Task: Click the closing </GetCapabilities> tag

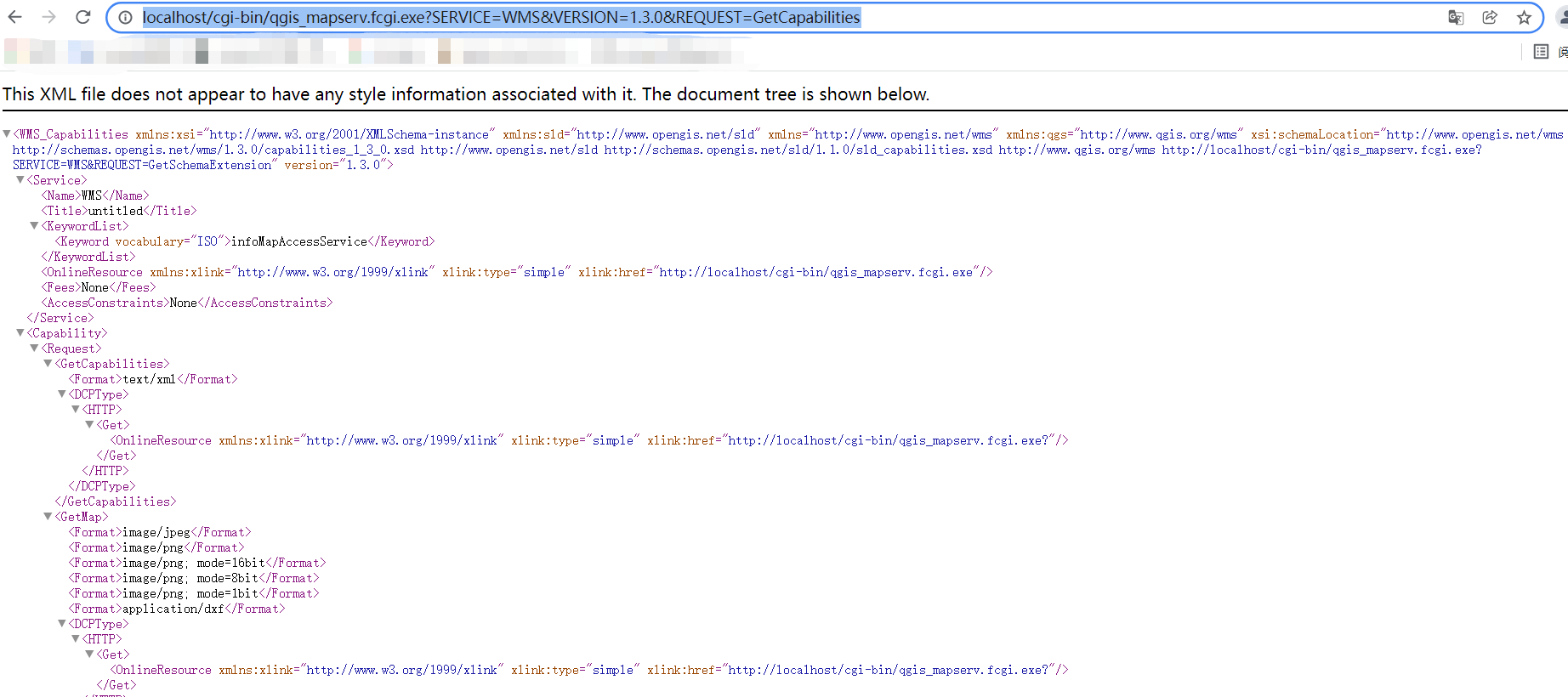Action: (116, 501)
